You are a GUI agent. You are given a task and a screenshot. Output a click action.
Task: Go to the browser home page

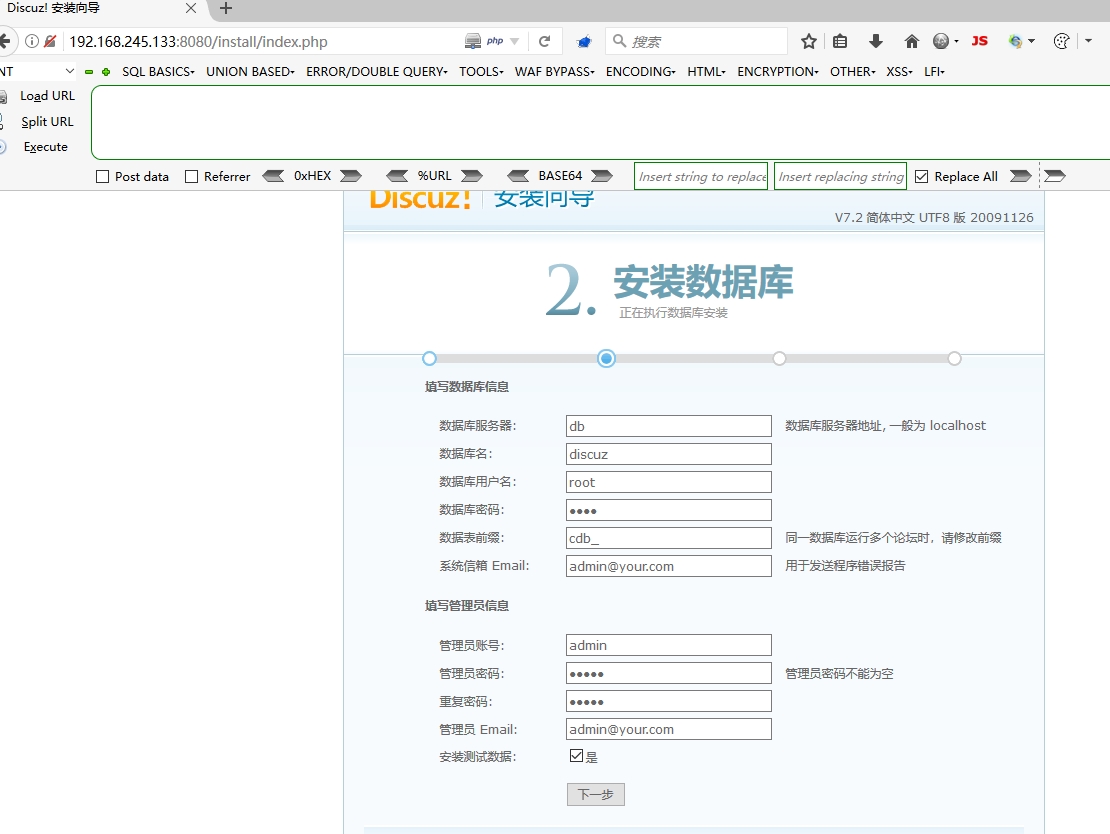click(911, 41)
